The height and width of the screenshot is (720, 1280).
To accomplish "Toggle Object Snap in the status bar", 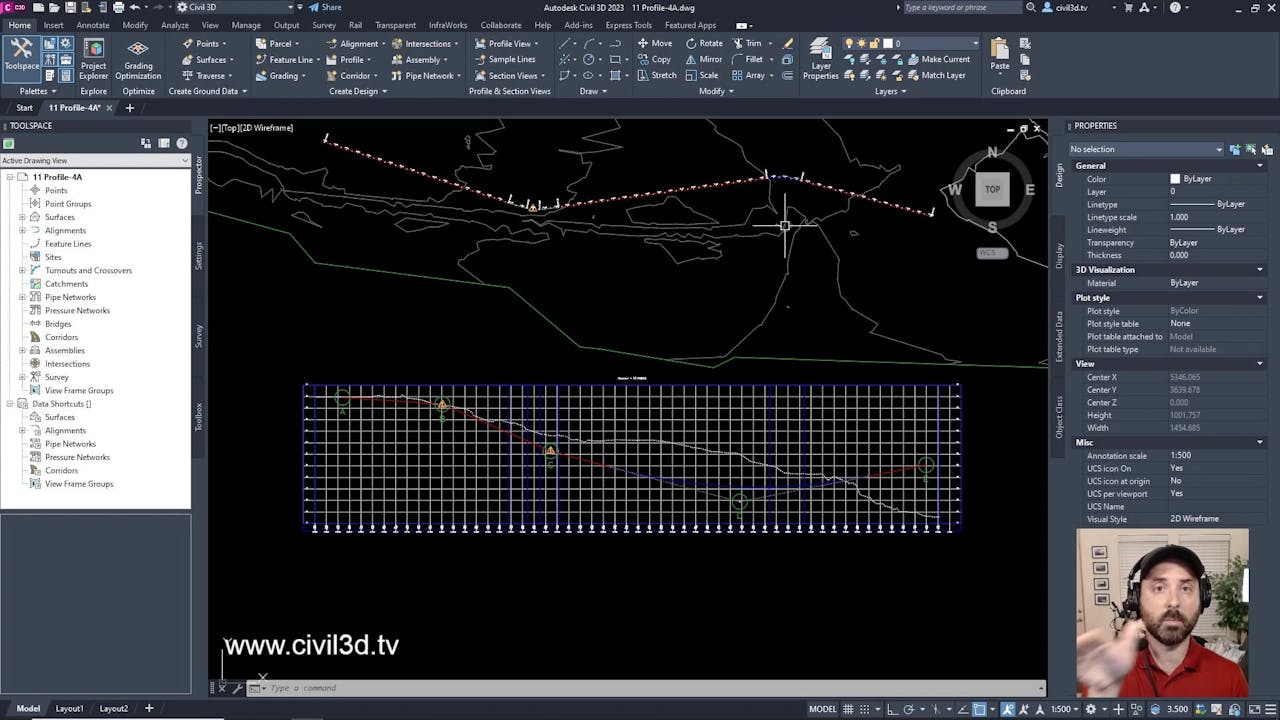I will pyautogui.click(x=981, y=708).
